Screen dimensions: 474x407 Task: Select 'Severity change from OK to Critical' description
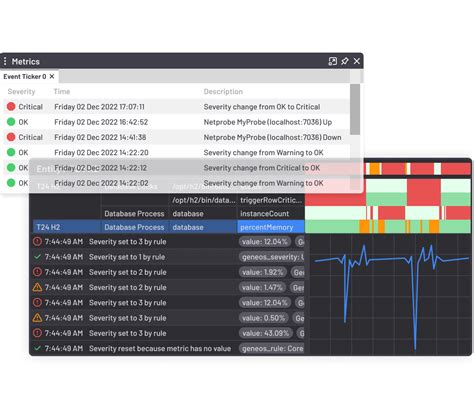pyautogui.click(x=262, y=107)
